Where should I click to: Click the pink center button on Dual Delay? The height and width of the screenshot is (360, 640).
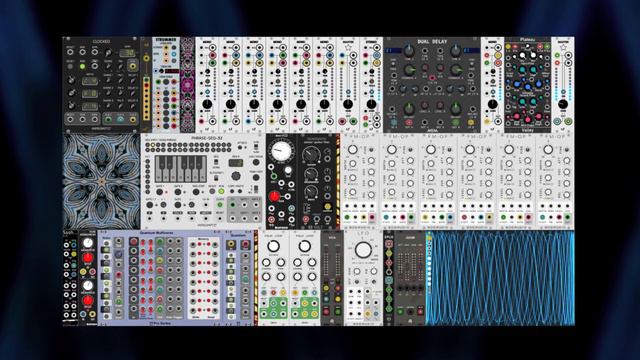[432, 78]
